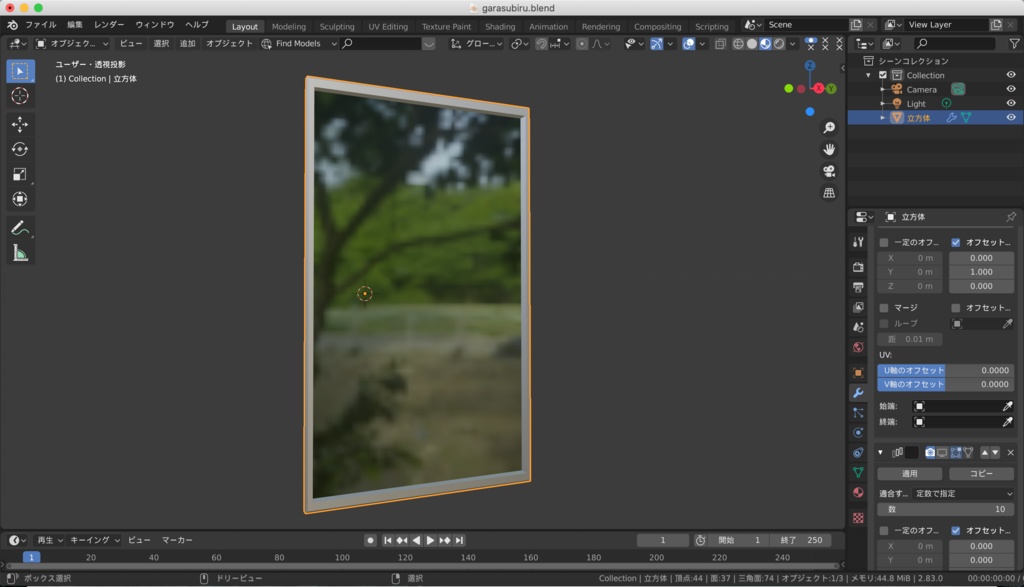The width and height of the screenshot is (1024, 587).
Task: Uncheck the Collection checkbox in outliner
Action: [x=883, y=75]
